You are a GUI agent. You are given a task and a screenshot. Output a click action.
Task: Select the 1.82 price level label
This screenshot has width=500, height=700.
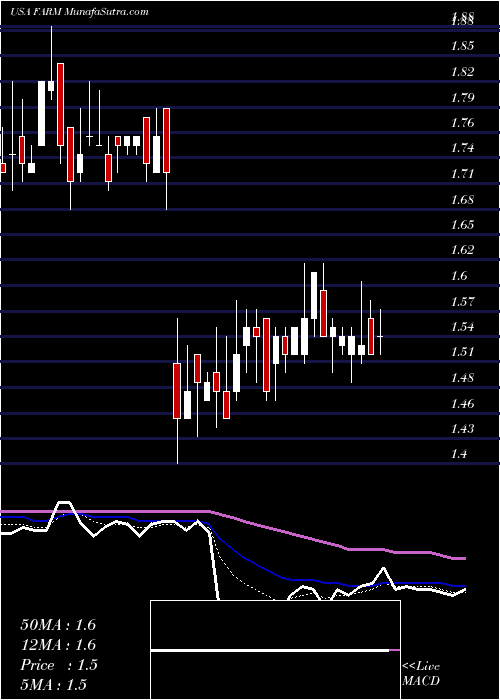click(462, 72)
